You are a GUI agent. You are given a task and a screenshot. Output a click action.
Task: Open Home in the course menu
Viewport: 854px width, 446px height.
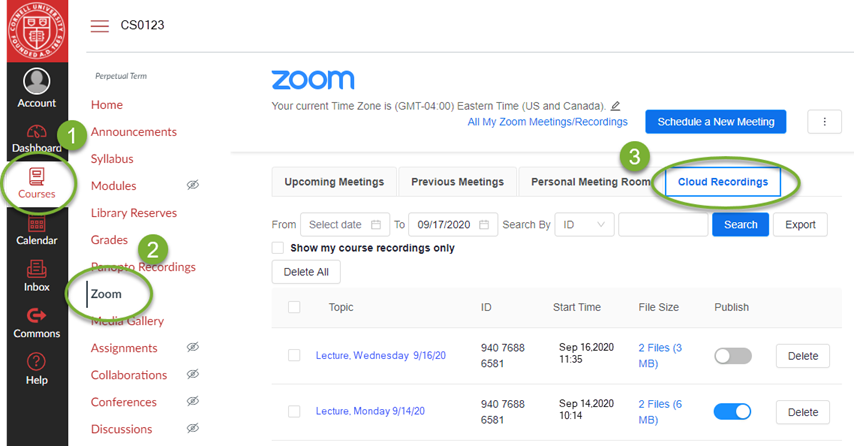coord(107,105)
